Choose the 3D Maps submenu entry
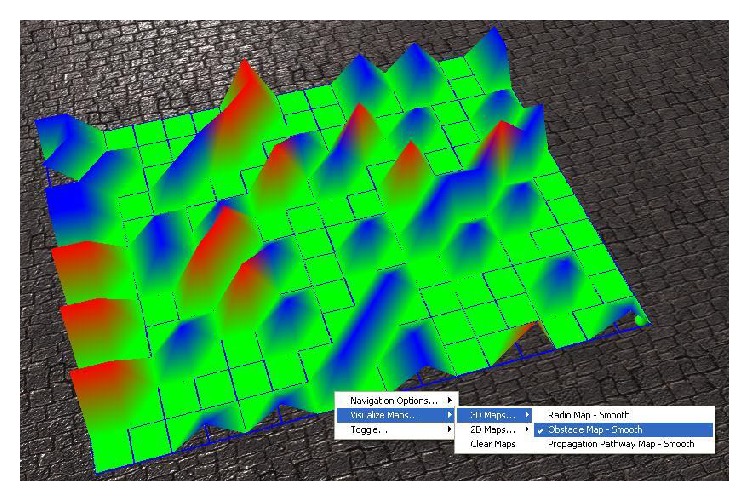This screenshot has height=502, width=750. pos(494,415)
